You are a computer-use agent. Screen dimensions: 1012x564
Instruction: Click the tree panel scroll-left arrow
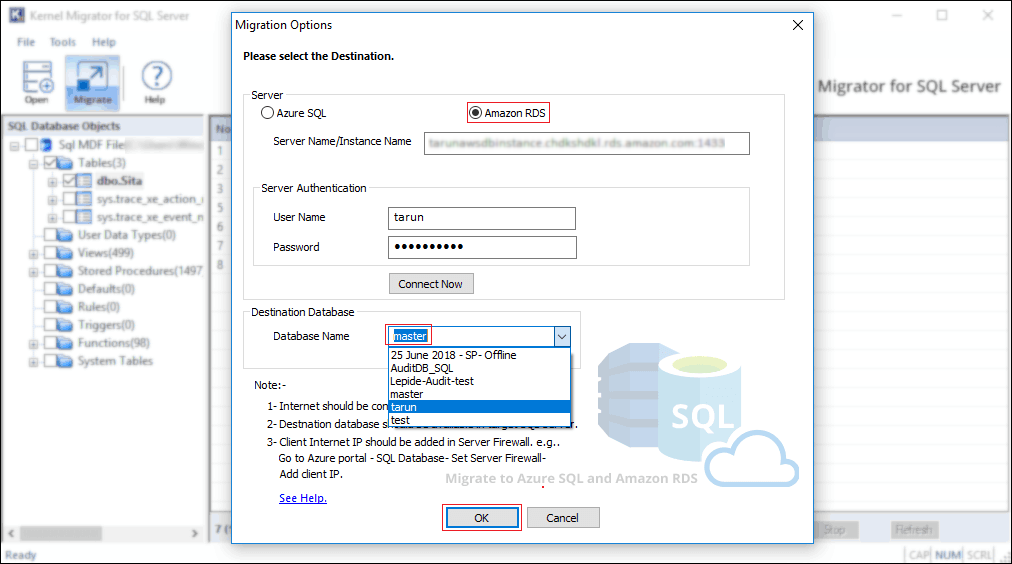[x=11, y=533]
